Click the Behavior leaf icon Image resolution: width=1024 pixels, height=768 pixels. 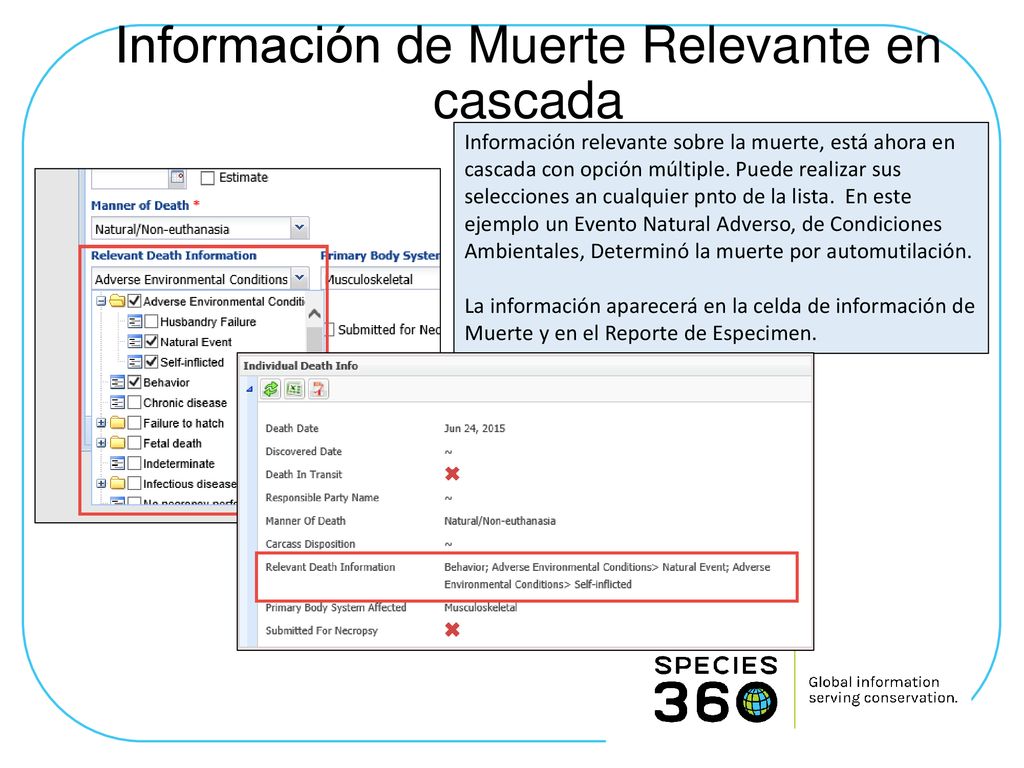tap(118, 382)
